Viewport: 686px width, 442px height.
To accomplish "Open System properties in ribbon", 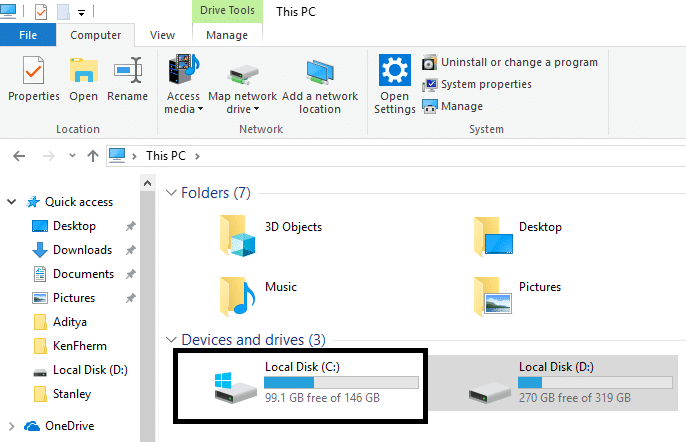I will pyautogui.click(x=477, y=84).
